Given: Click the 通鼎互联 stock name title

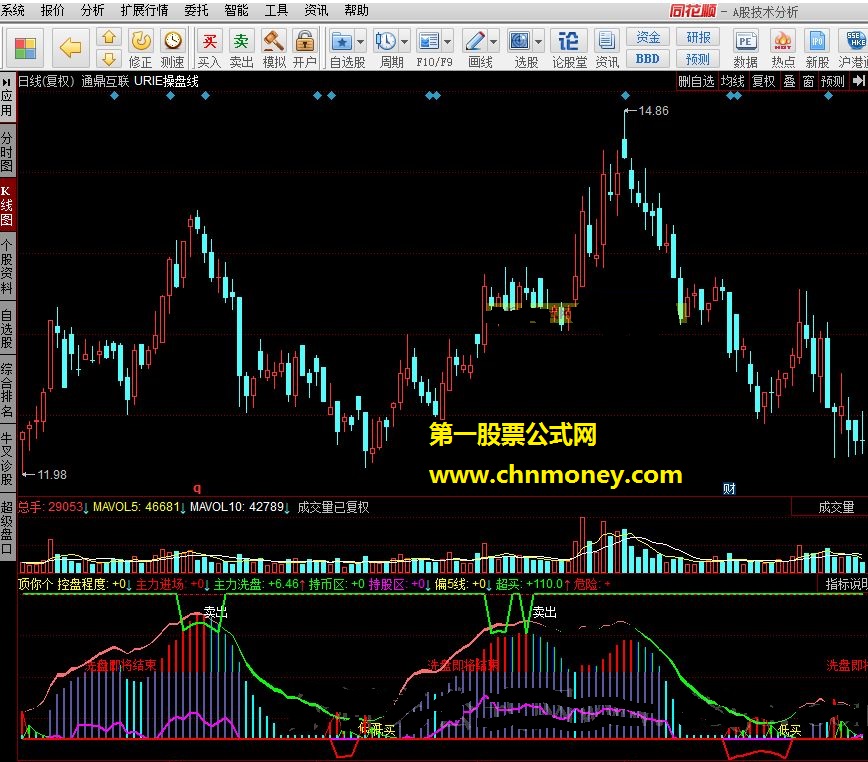Looking at the screenshot, I should click(105, 81).
